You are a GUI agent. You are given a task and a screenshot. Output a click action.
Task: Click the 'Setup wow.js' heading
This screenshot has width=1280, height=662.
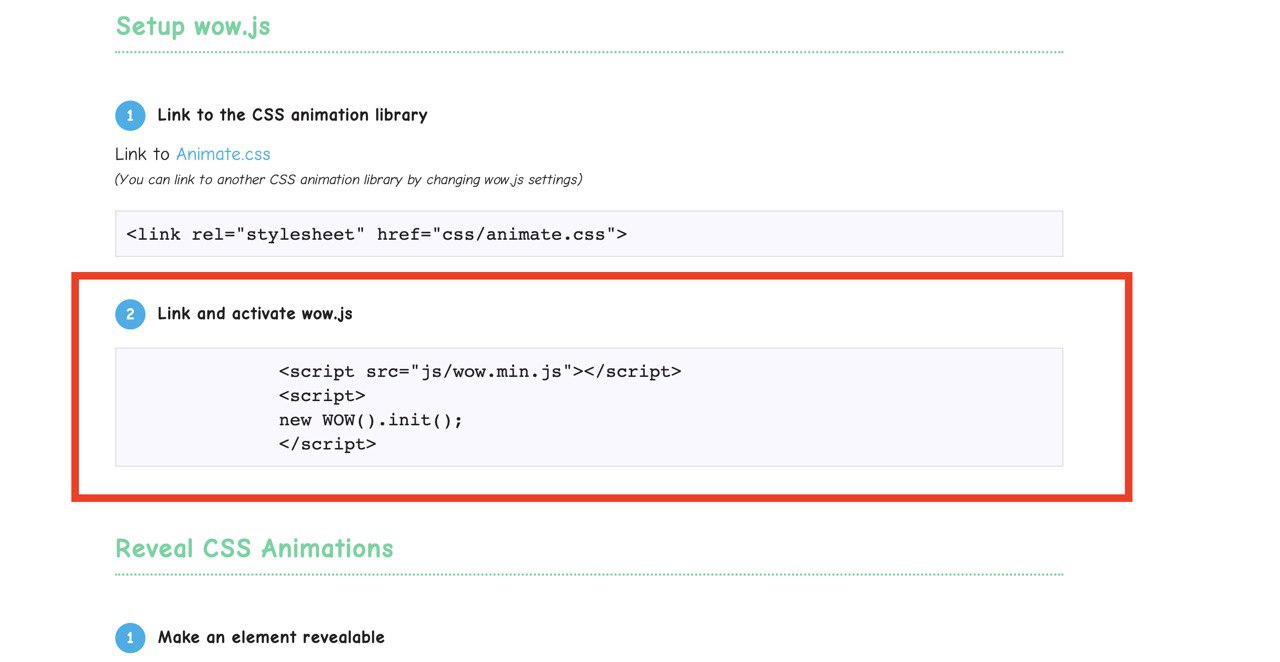point(193,26)
